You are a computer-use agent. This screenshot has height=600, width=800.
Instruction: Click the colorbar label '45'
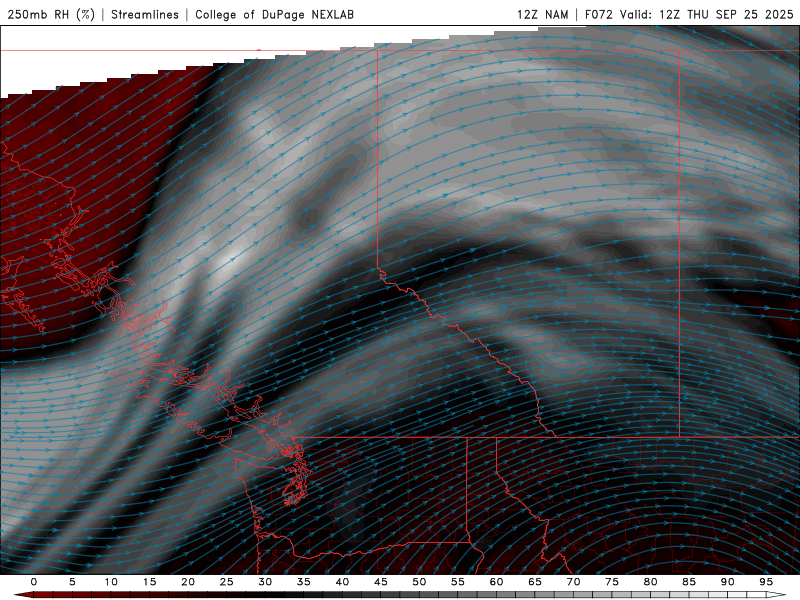(381, 582)
